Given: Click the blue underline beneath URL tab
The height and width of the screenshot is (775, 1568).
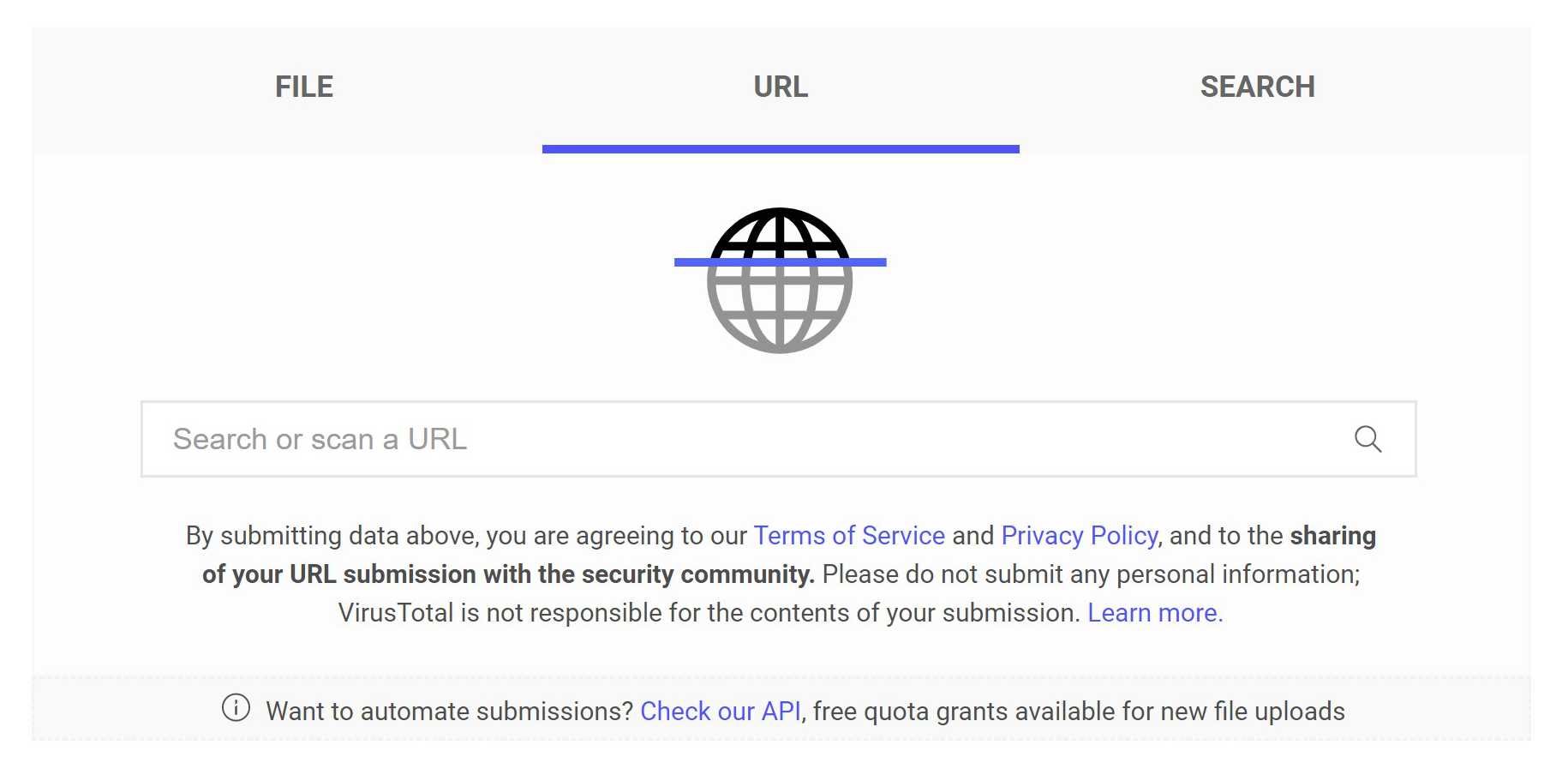Looking at the screenshot, I should (781, 149).
